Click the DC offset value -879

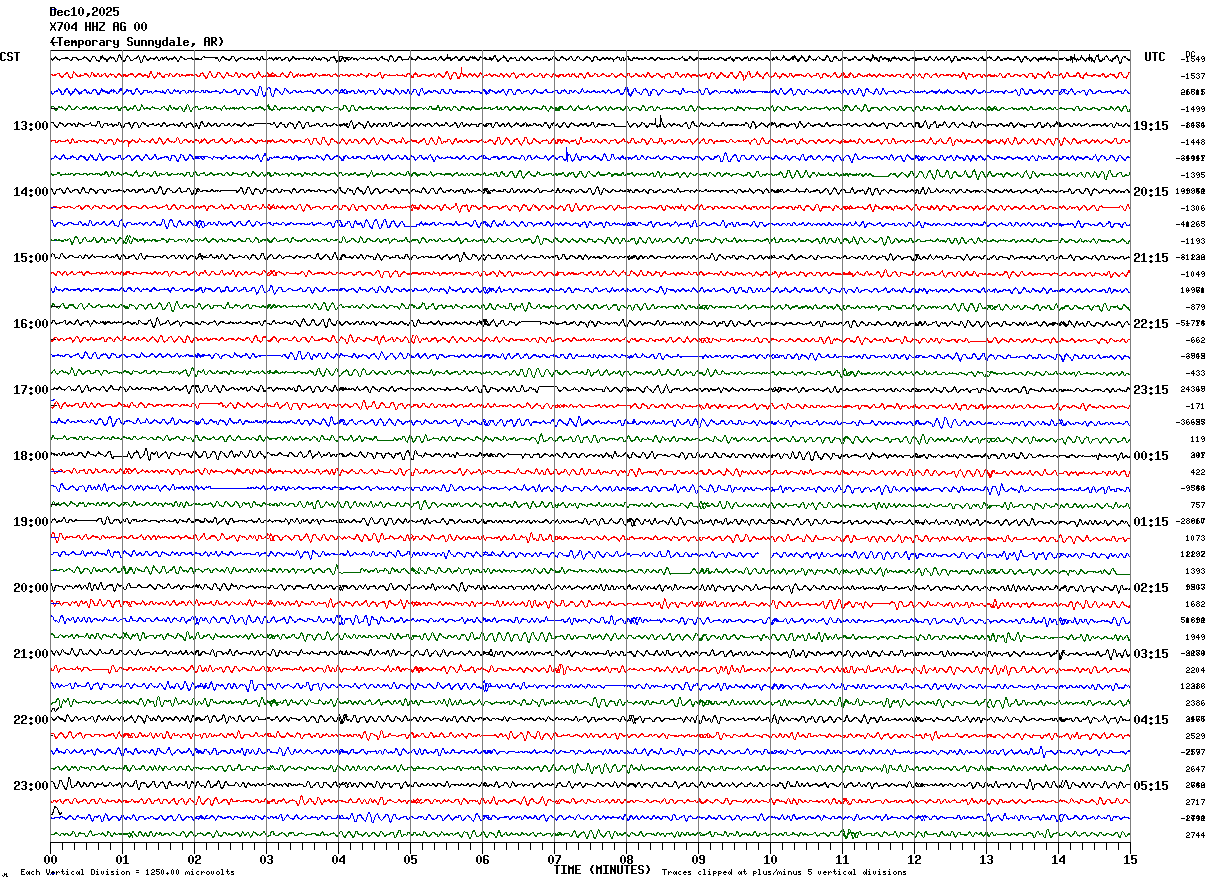pyautogui.click(x=1195, y=307)
